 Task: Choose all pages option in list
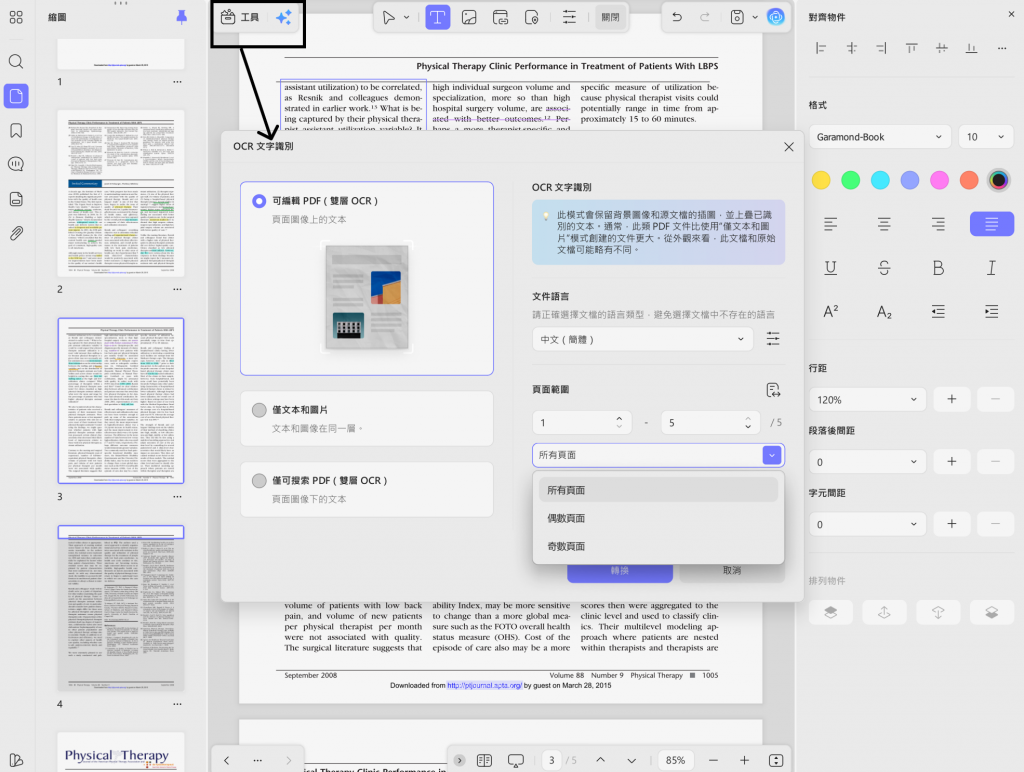click(x=658, y=490)
